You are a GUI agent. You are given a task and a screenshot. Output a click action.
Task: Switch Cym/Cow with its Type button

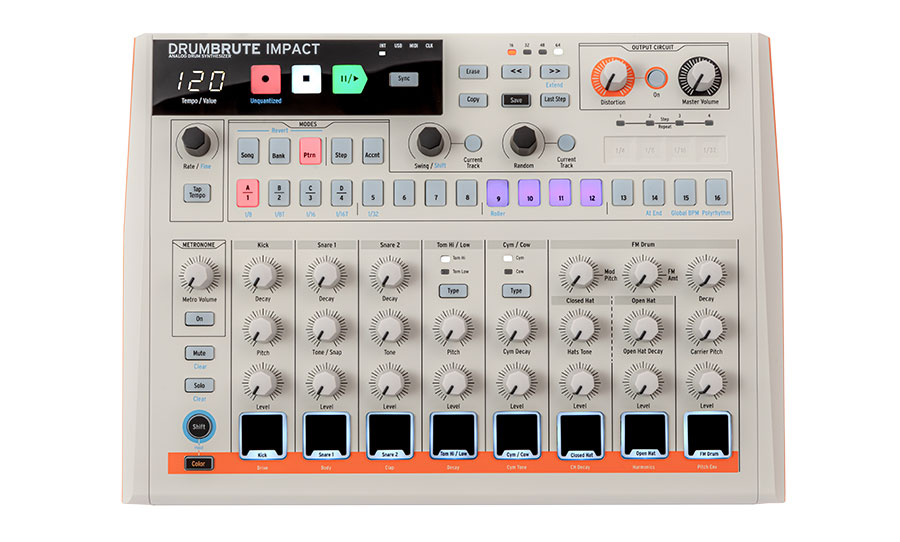coord(516,291)
